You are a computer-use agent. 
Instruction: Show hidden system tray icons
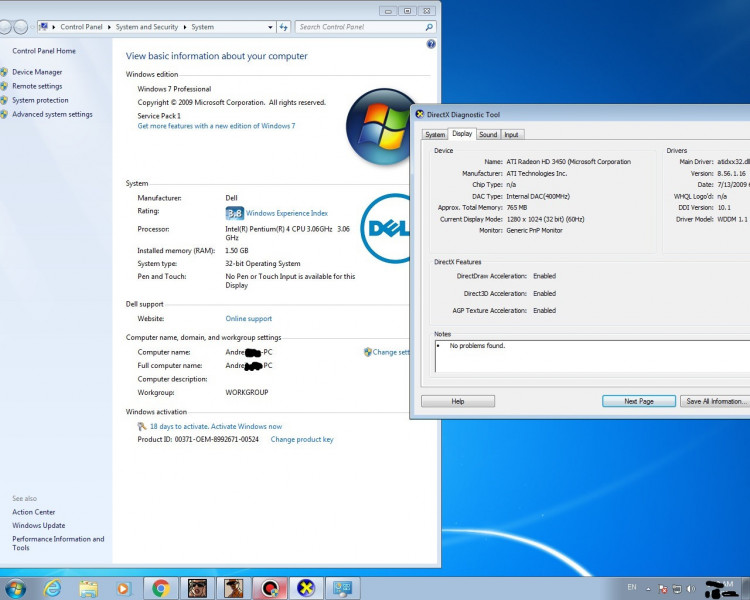pos(649,588)
